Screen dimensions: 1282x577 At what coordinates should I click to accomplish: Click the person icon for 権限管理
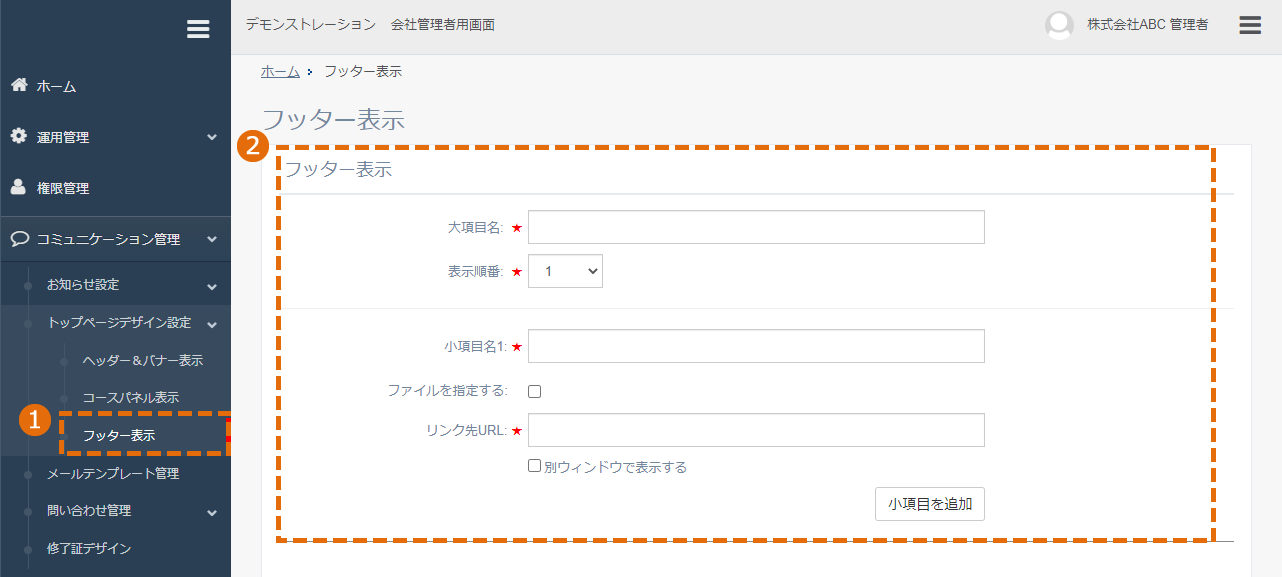[x=18, y=187]
